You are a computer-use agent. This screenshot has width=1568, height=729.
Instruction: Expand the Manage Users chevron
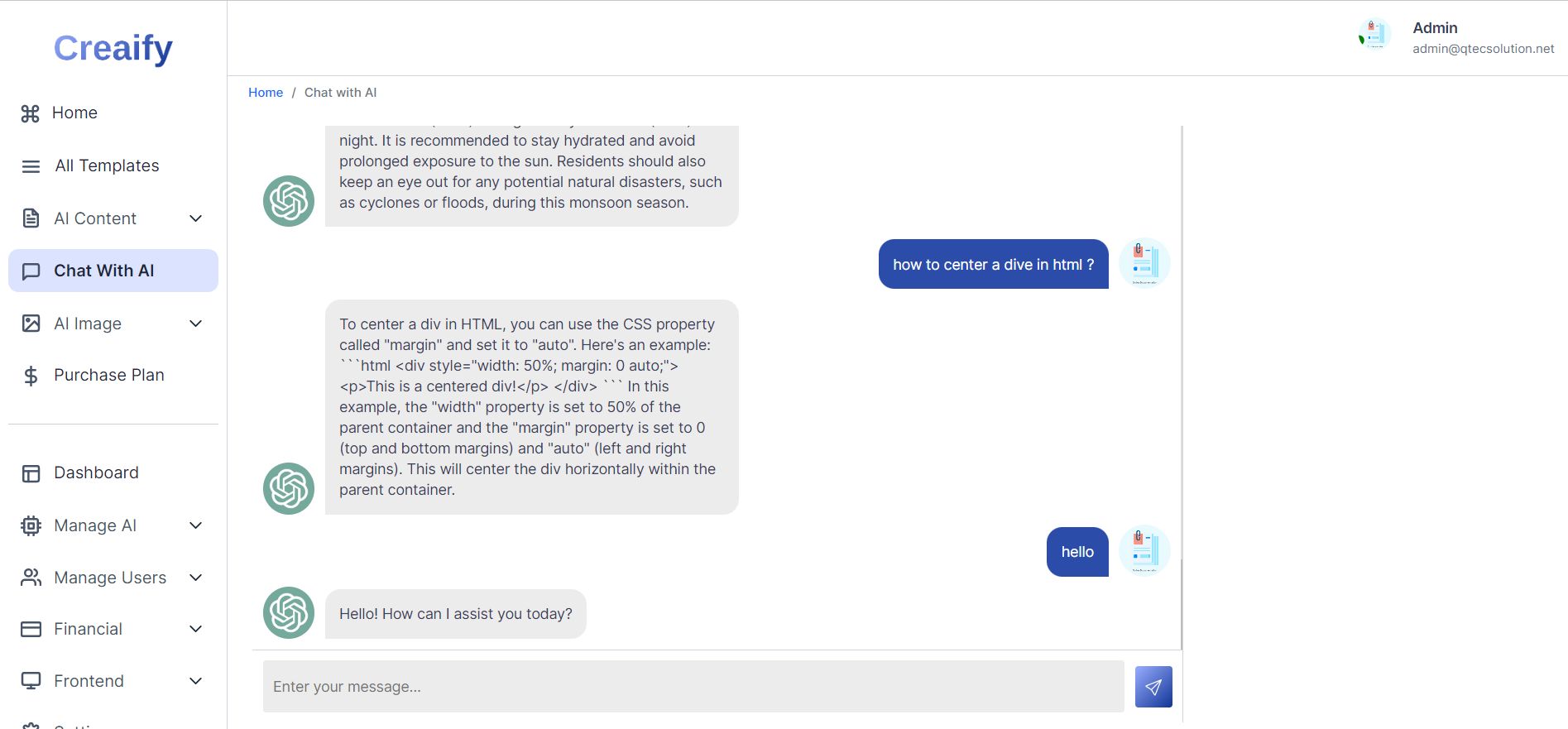(196, 578)
